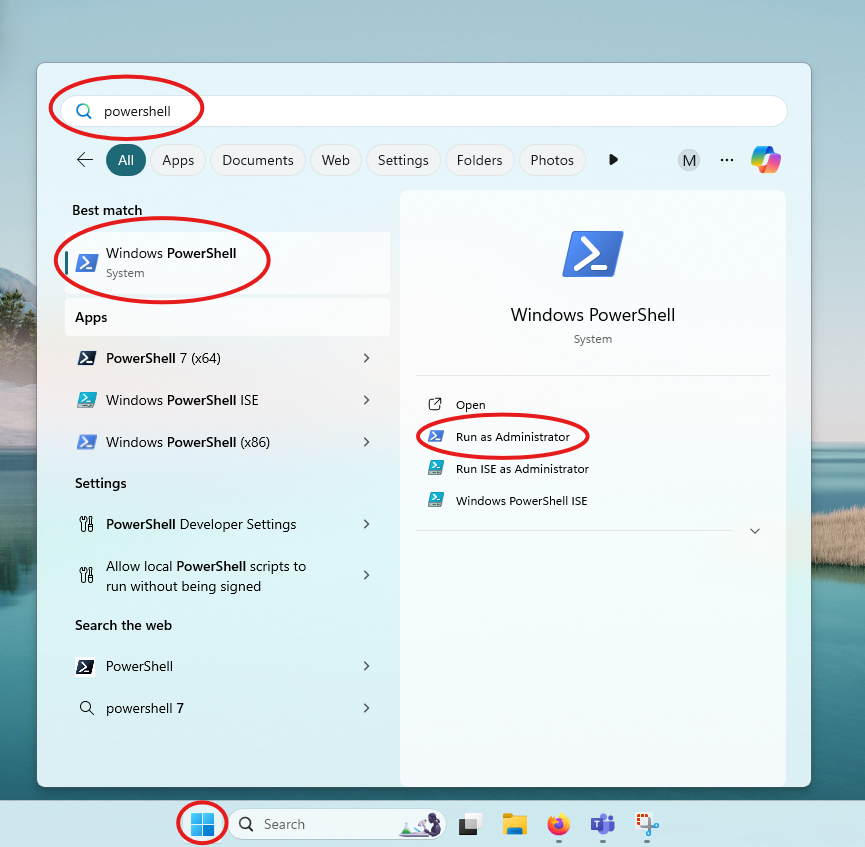
Task: Expand Windows PowerShell ISE options chevron
Action: tap(366, 400)
